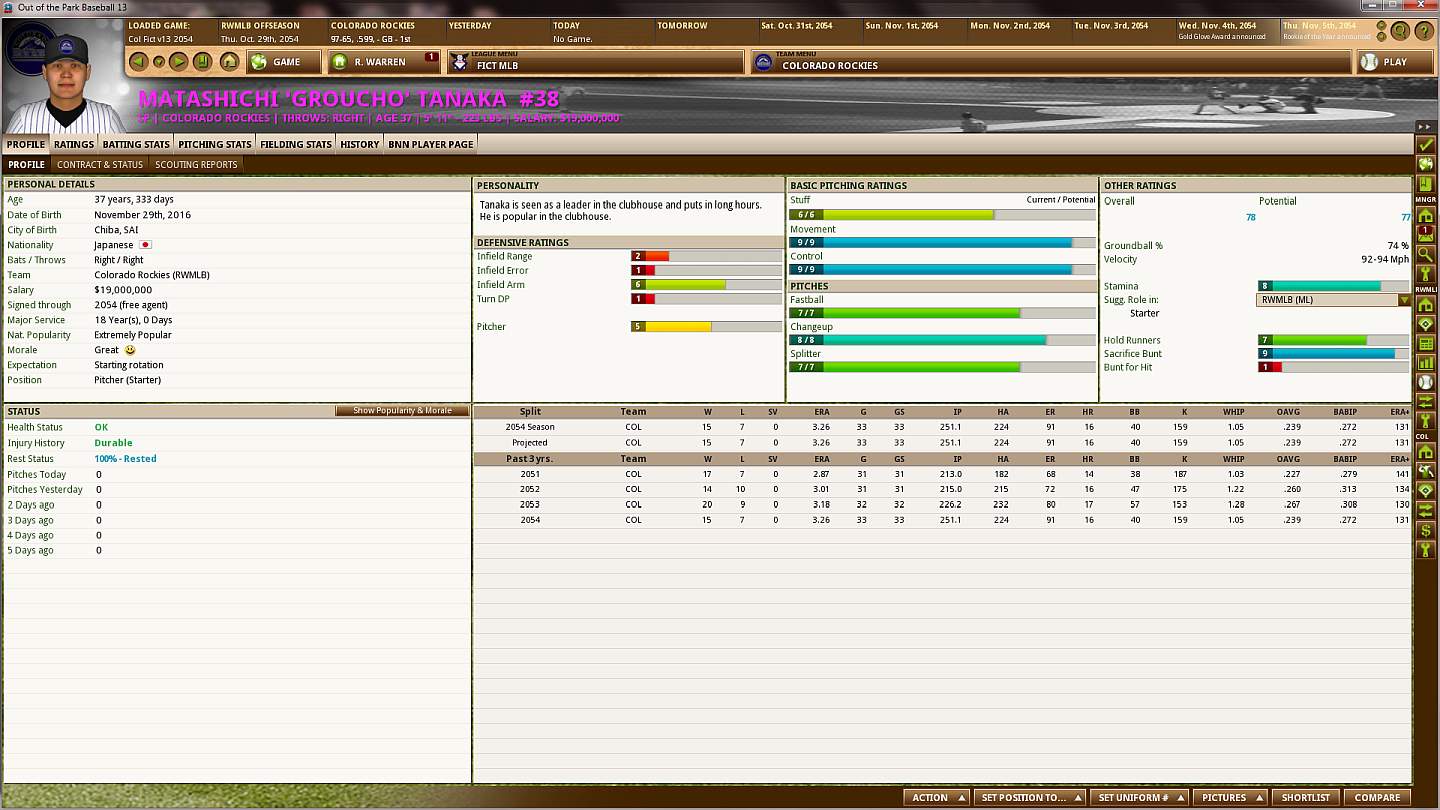Click the ERA column header in stats table
1440x810 pixels.
[821, 411]
